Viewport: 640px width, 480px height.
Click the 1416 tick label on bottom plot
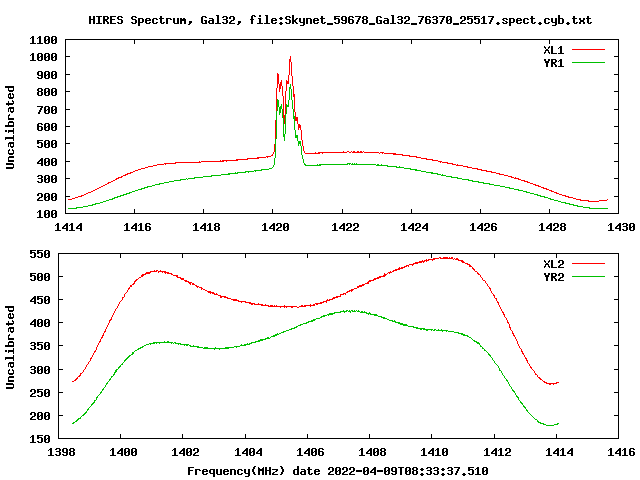coord(621,452)
